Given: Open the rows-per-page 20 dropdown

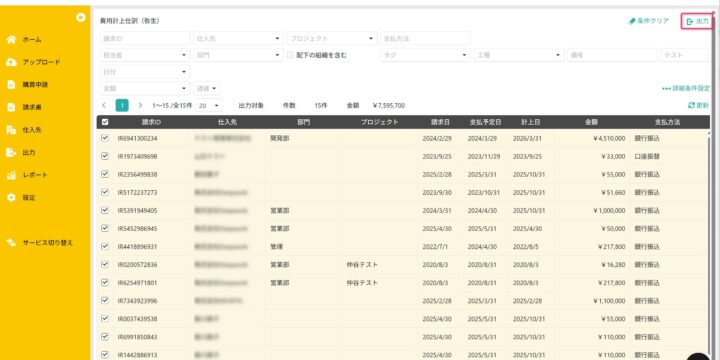Looking at the screenshot, I should point(209,105).
